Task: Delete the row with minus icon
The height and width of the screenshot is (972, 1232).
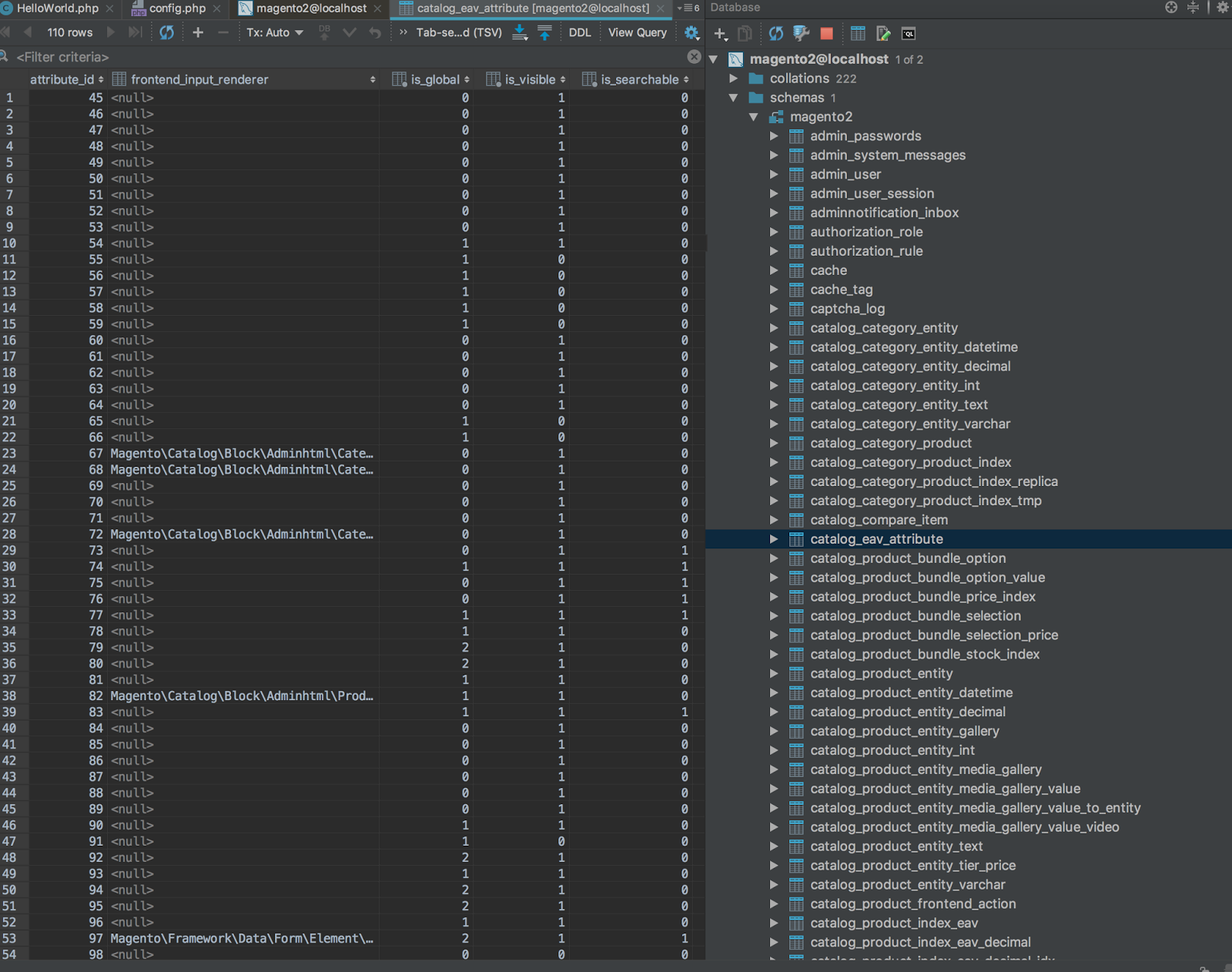Action: [x=223, y=32]
